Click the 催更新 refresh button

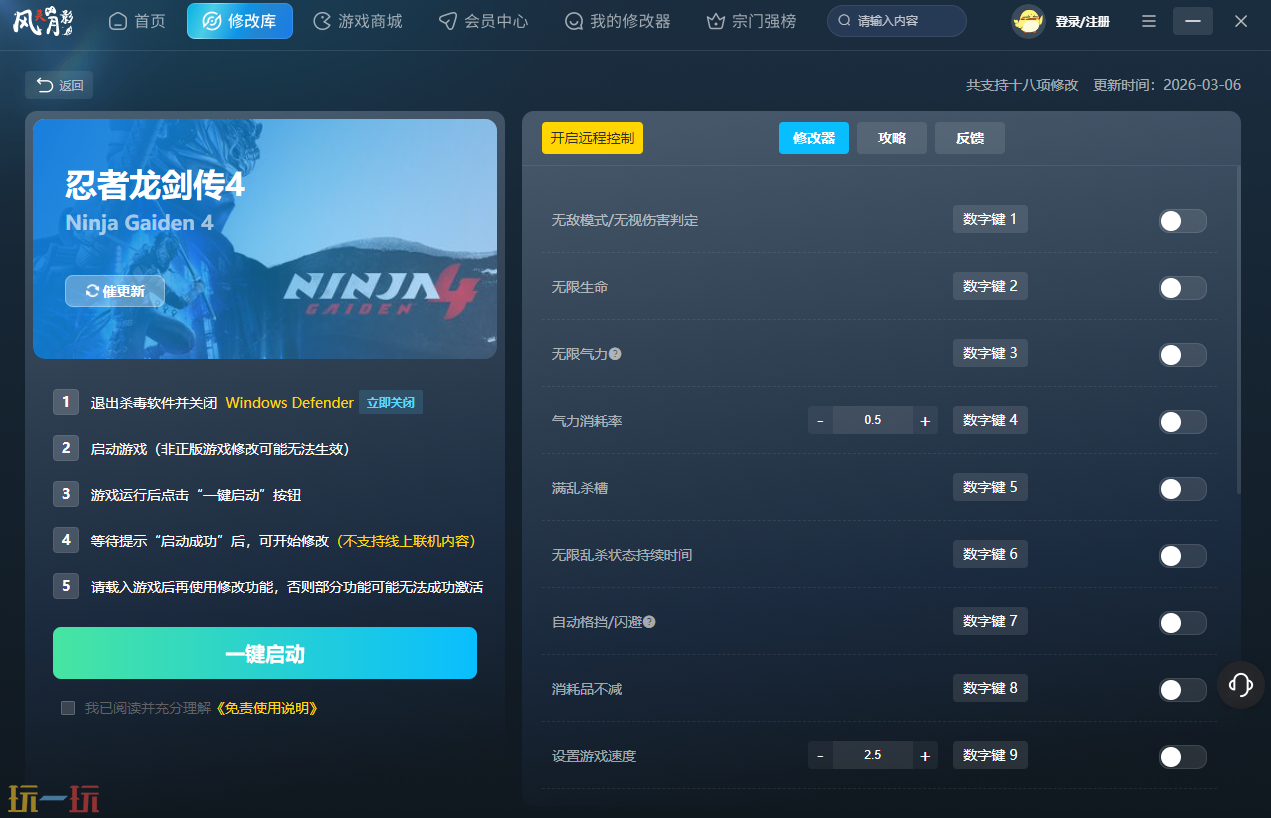(x=115, y=291)
